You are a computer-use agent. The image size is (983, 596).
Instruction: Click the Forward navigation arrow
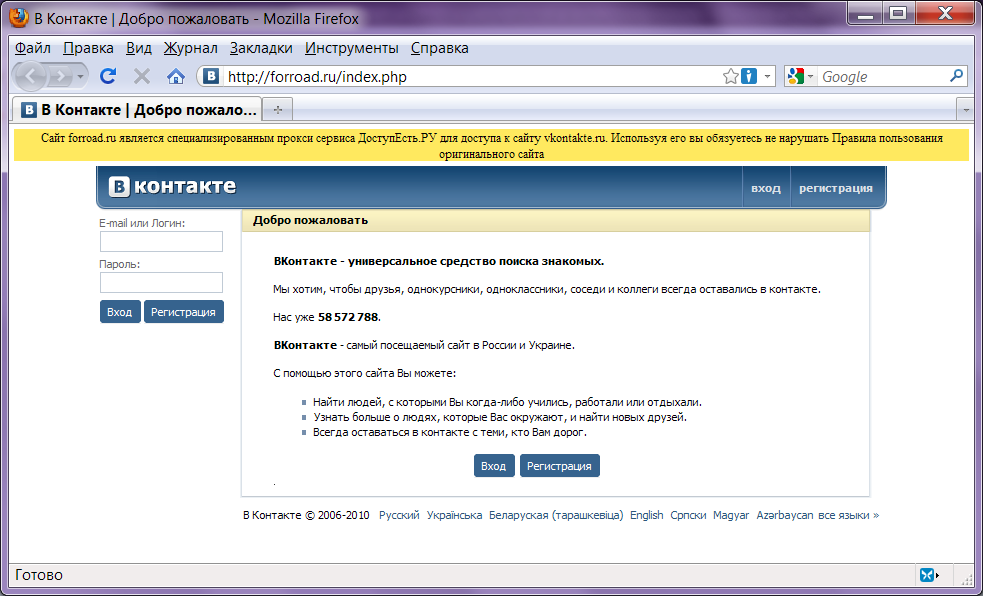point(60,76)
